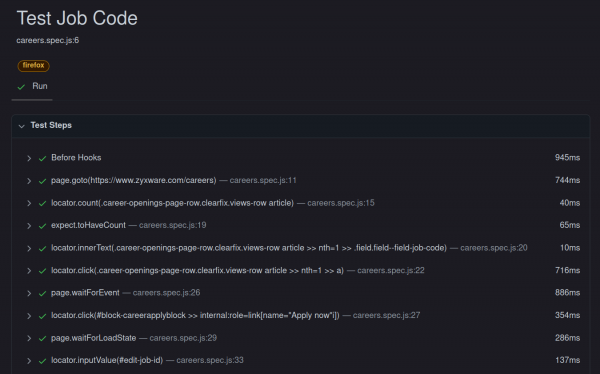Image resolution: width=600 pixels, height=374 pixels.
Task: Expand the locator.inputValue #edit-job-id step
Action: click(x=29, y=361)
